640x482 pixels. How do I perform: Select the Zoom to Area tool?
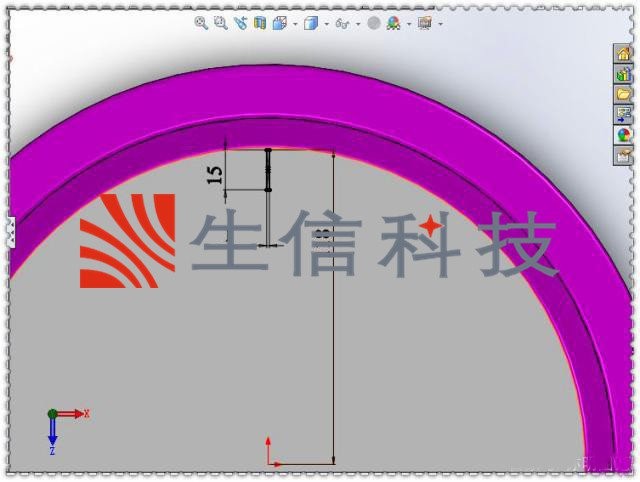pyautogui.click(x=220, y=23)
